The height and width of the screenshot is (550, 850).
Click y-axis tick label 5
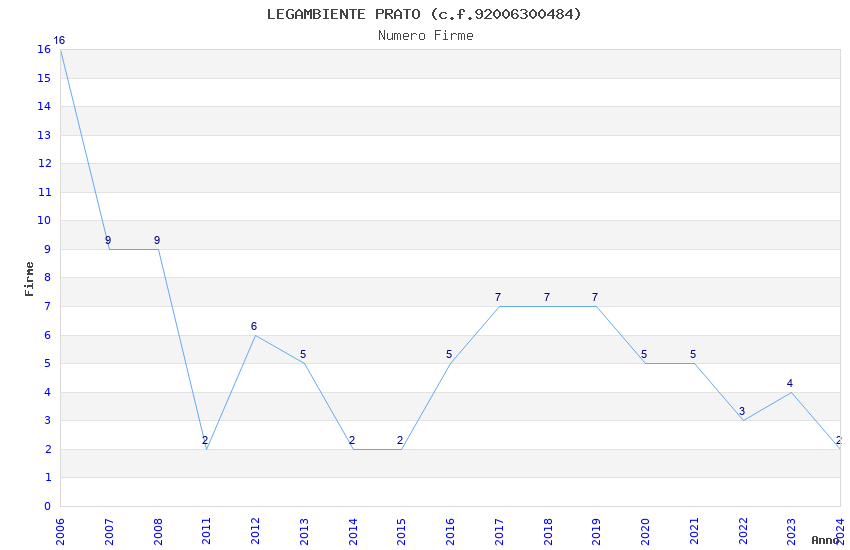pyautogui.click(x=48, y=364)
